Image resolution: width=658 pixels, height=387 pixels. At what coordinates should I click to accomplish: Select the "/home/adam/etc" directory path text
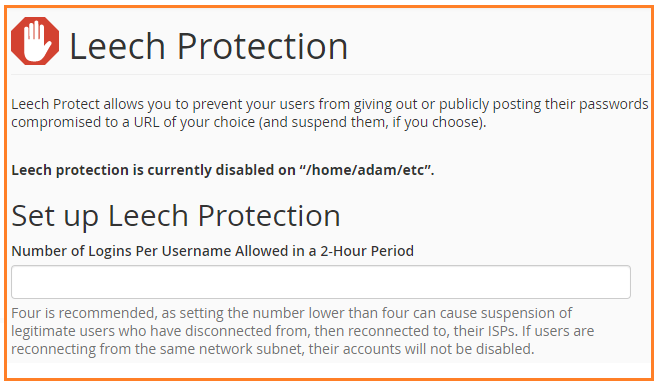coord(364,170)
